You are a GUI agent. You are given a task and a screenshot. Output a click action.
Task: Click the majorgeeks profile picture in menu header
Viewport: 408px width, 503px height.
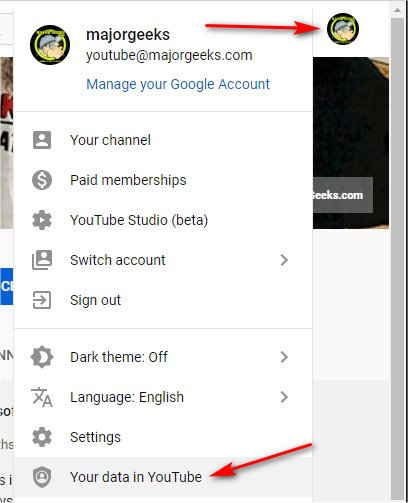[x=50, y=45]
